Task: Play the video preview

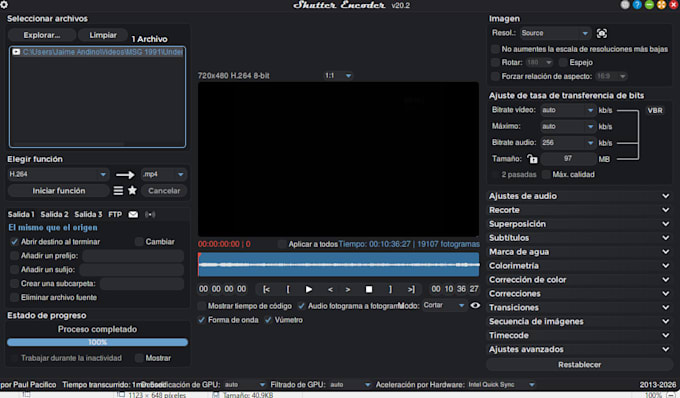Action: [x=308, y=289]
